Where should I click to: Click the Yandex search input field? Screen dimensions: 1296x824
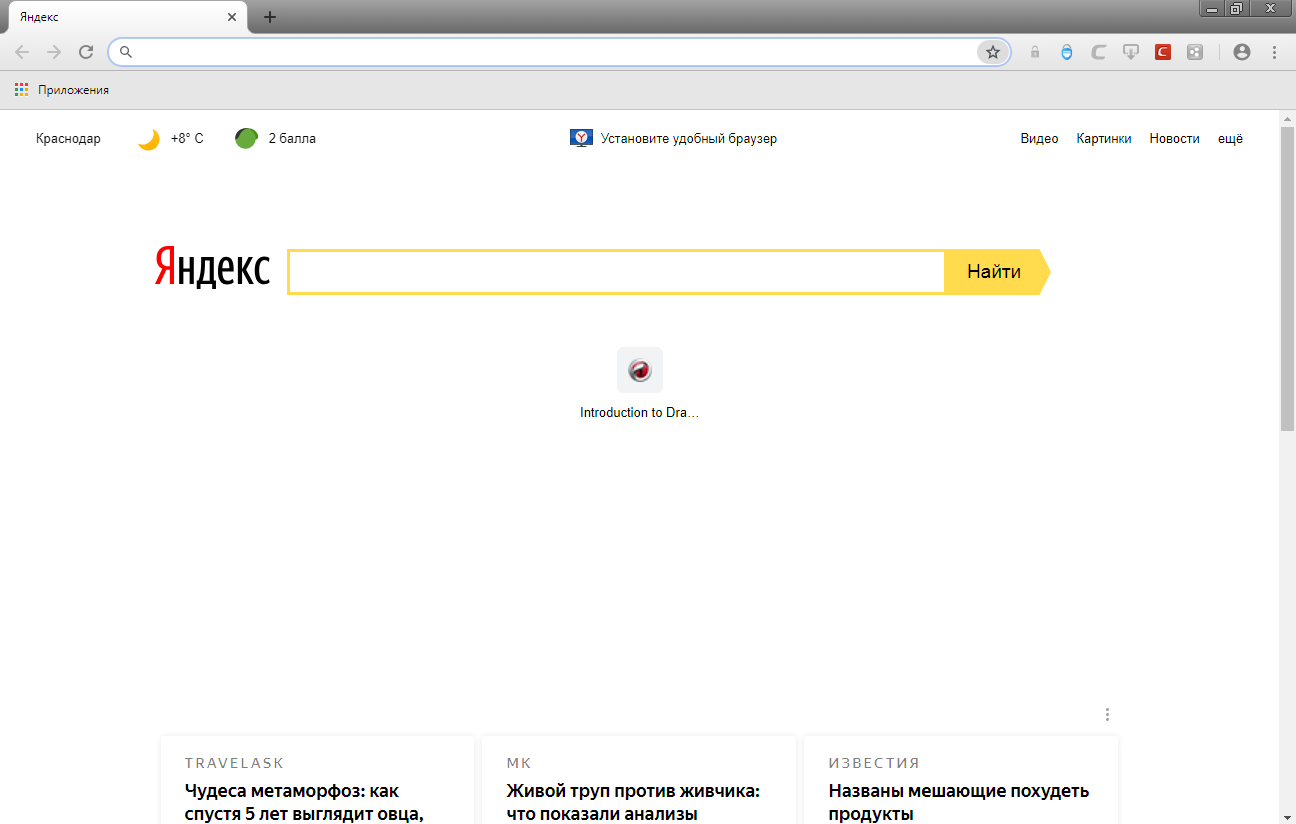(x=616, y=272)
